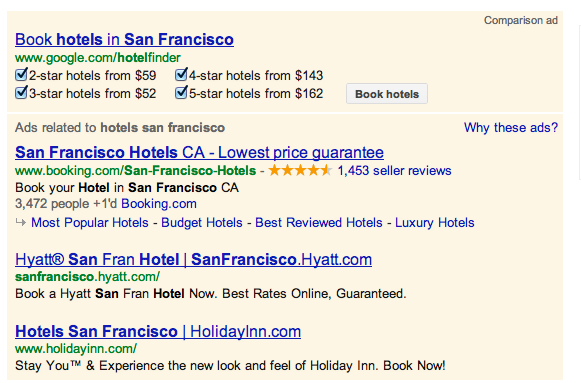Uncheck the 2-star hotels from $59 checkbox

click(21, 75)
